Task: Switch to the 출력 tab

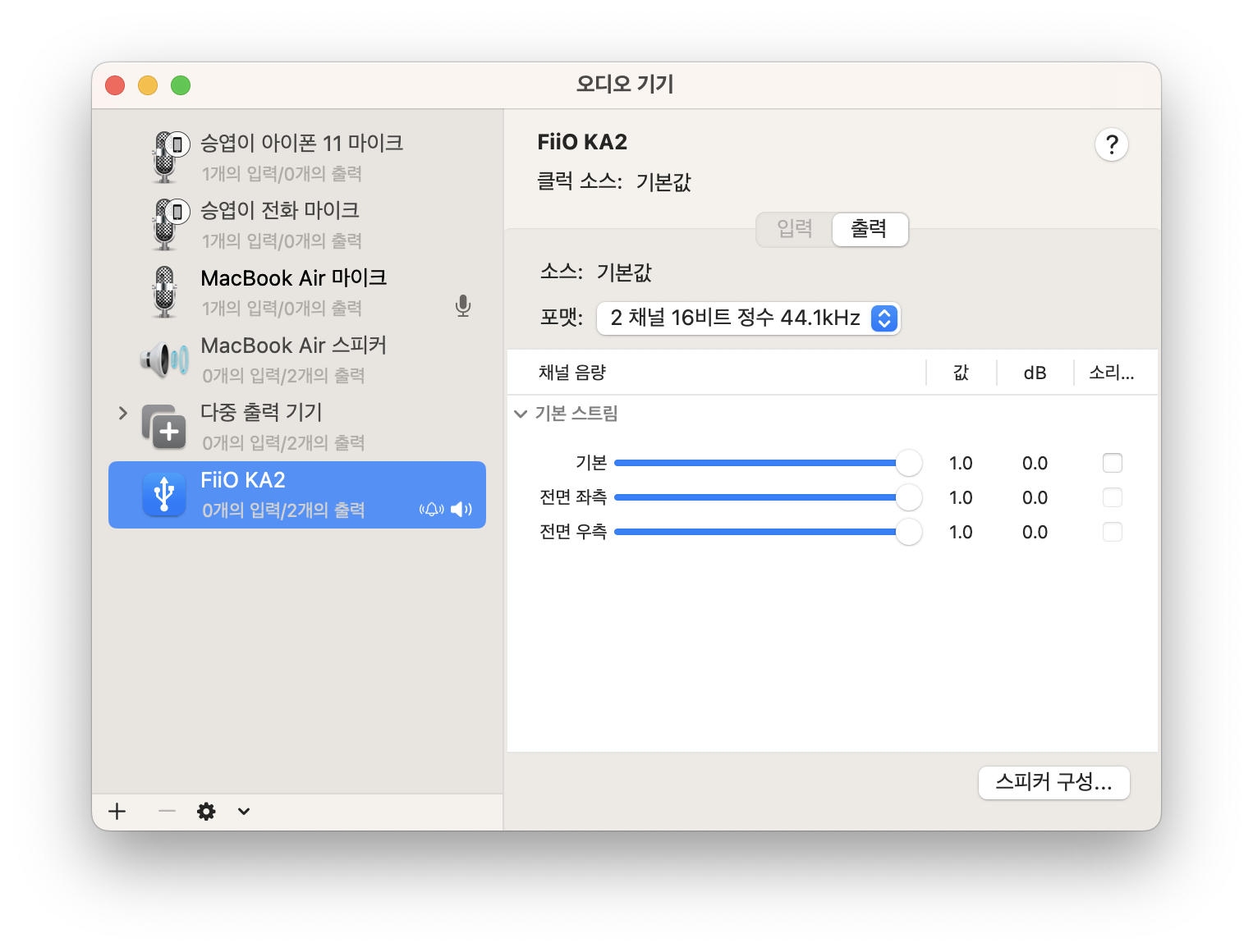Action: [x=870, y=229]
